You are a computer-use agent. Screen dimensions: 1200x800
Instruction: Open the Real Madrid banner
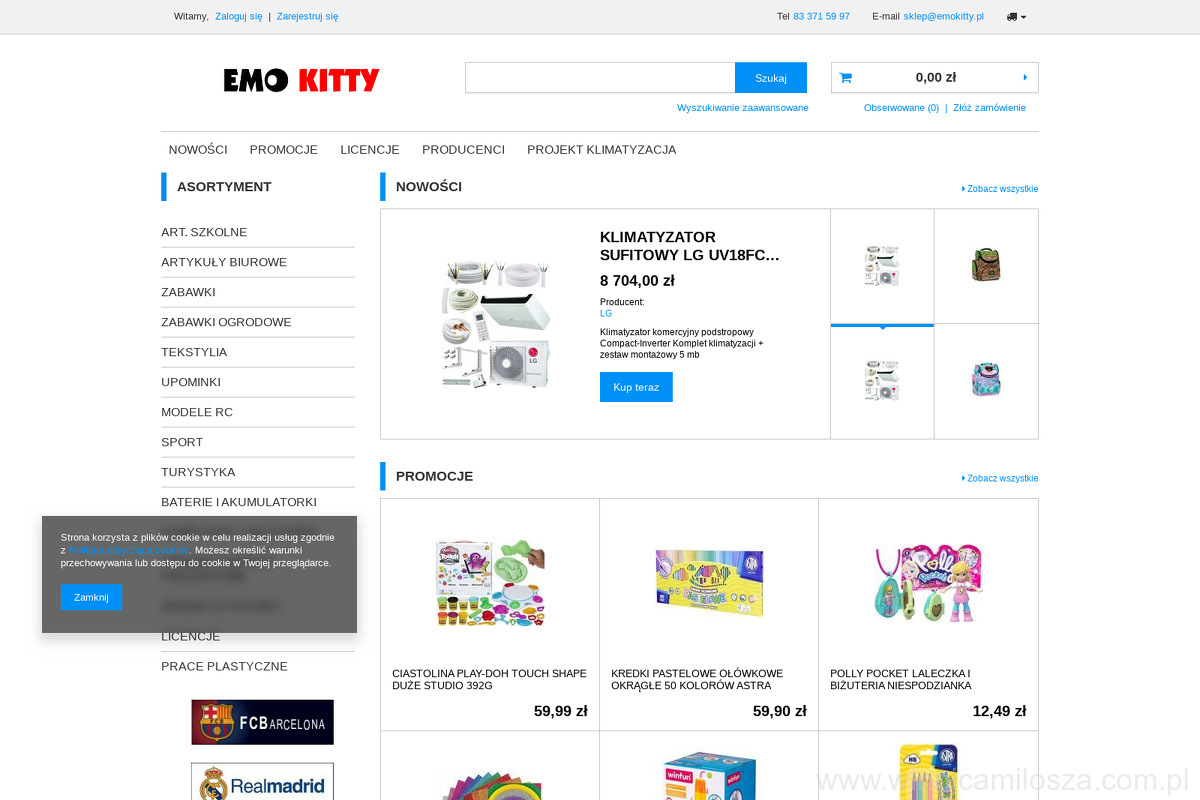pyautogui.click(x=262, y=782)
